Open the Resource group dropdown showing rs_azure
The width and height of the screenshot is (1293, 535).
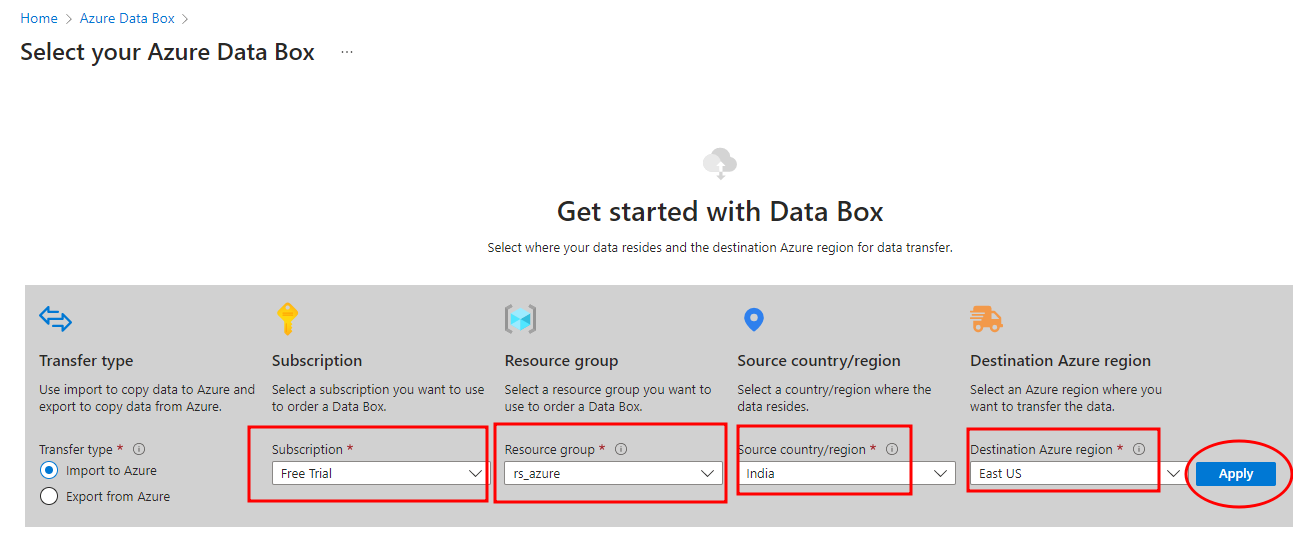click(613, 473)
